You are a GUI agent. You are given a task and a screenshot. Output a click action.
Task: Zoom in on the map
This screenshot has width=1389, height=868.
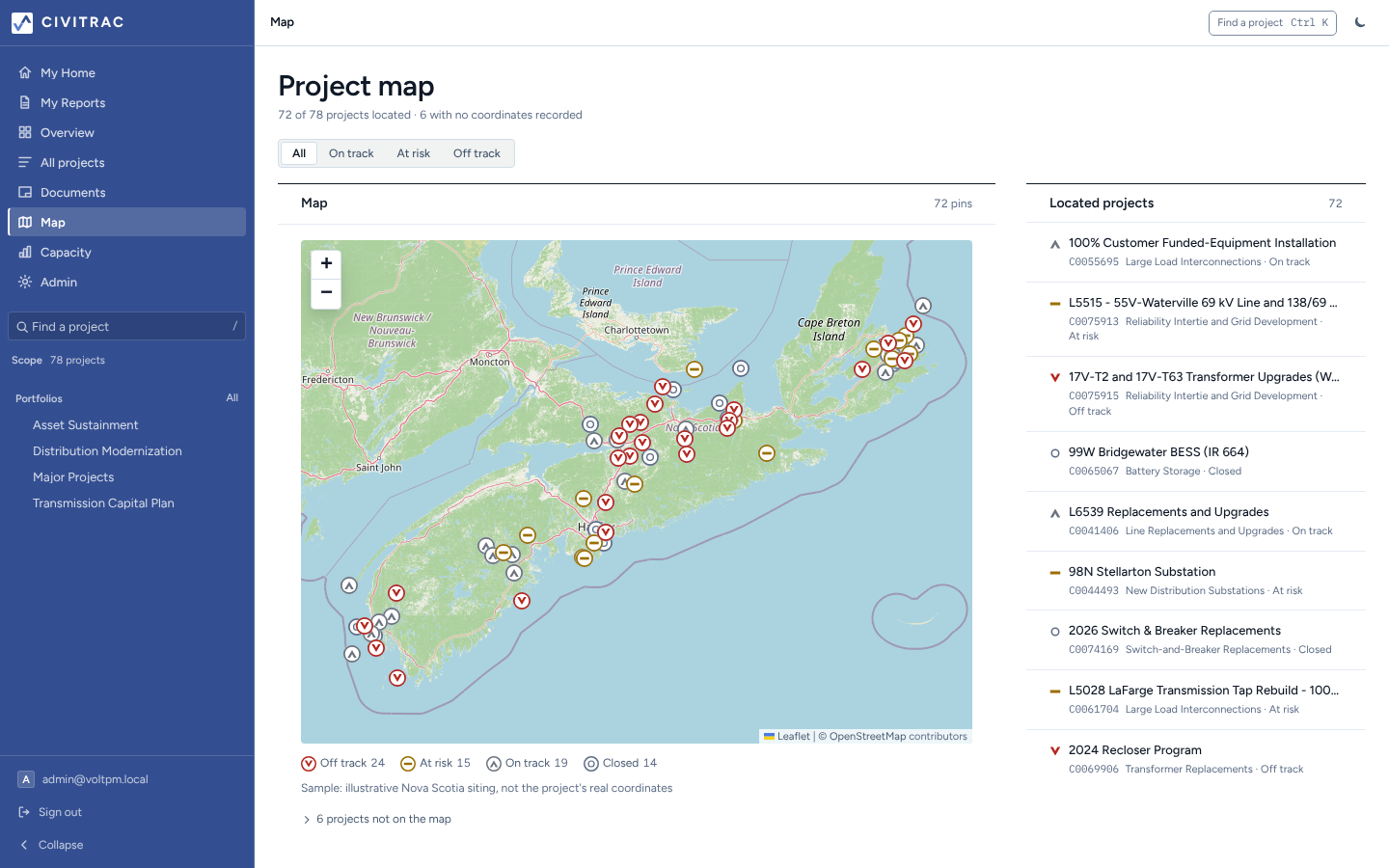pyautogui.click(x=326, y=263)
